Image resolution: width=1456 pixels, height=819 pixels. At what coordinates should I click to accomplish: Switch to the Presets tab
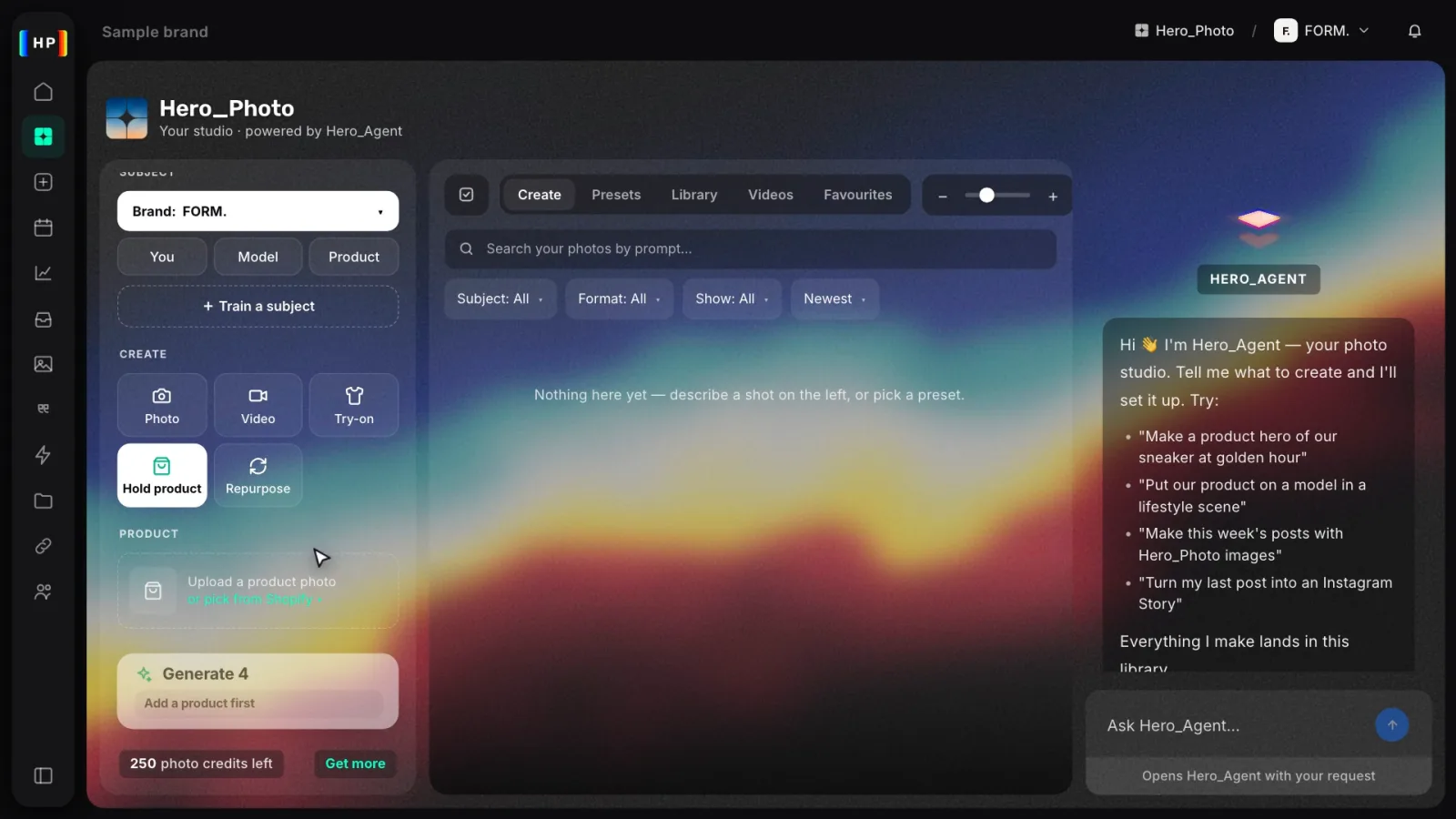point(616,195)
